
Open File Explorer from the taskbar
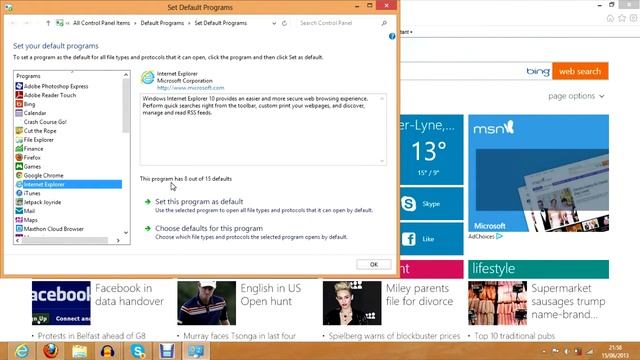pyautogui.click(x=80, y=351)
